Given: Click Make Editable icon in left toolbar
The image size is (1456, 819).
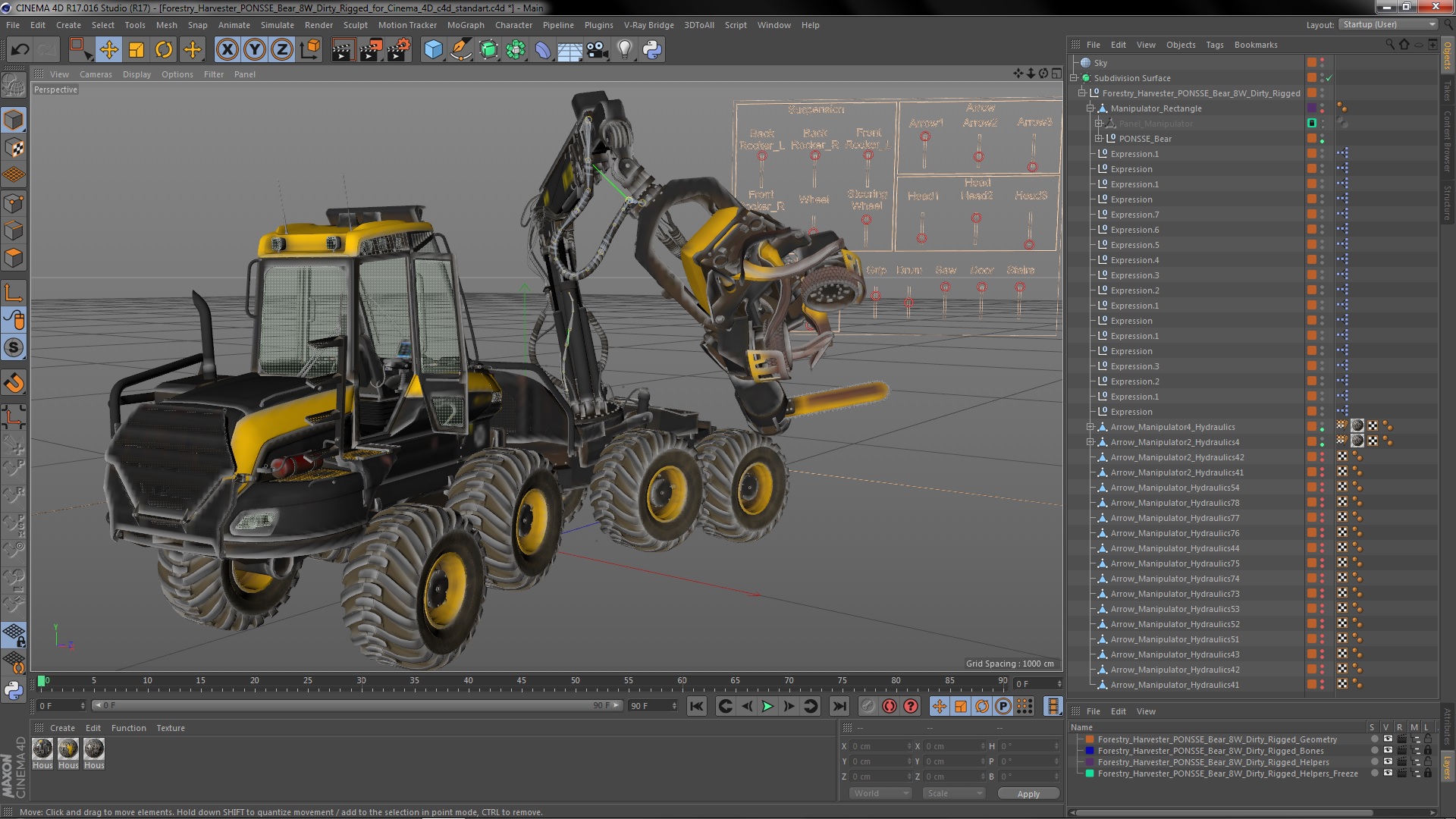Looking at the screenshot, I should point(14,85).
